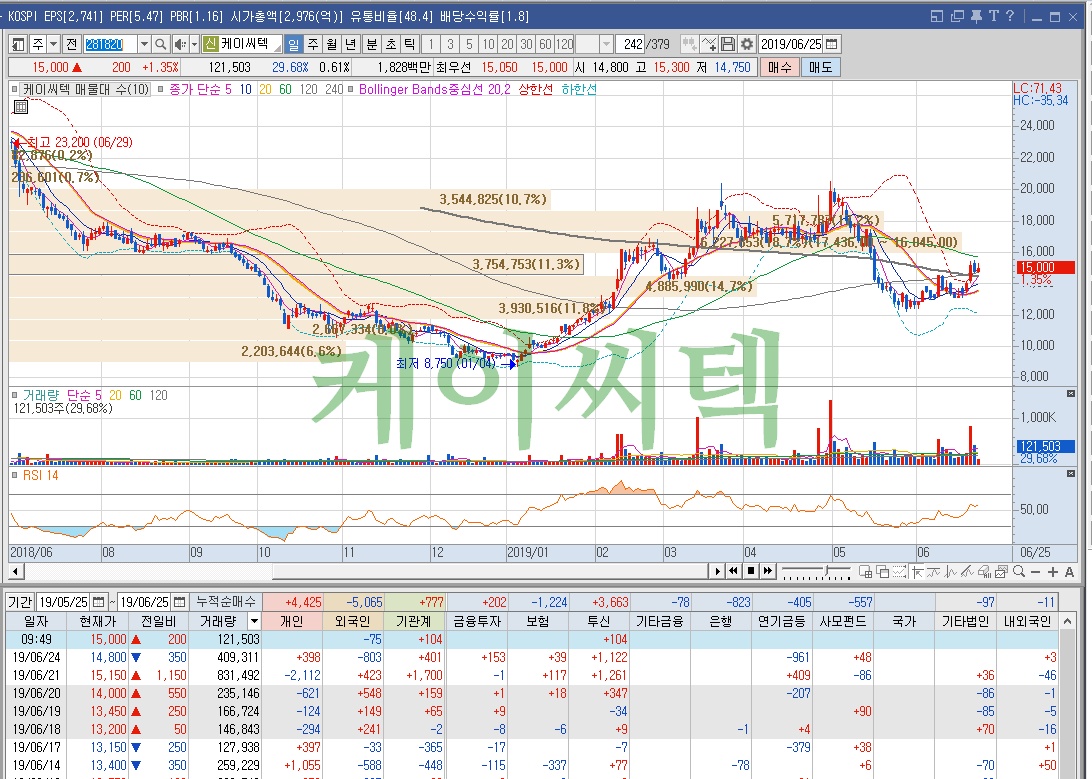Viewport: 1092px width, 779px height.
Task: Click the 누적순매수 button
Action: [226, 601]
